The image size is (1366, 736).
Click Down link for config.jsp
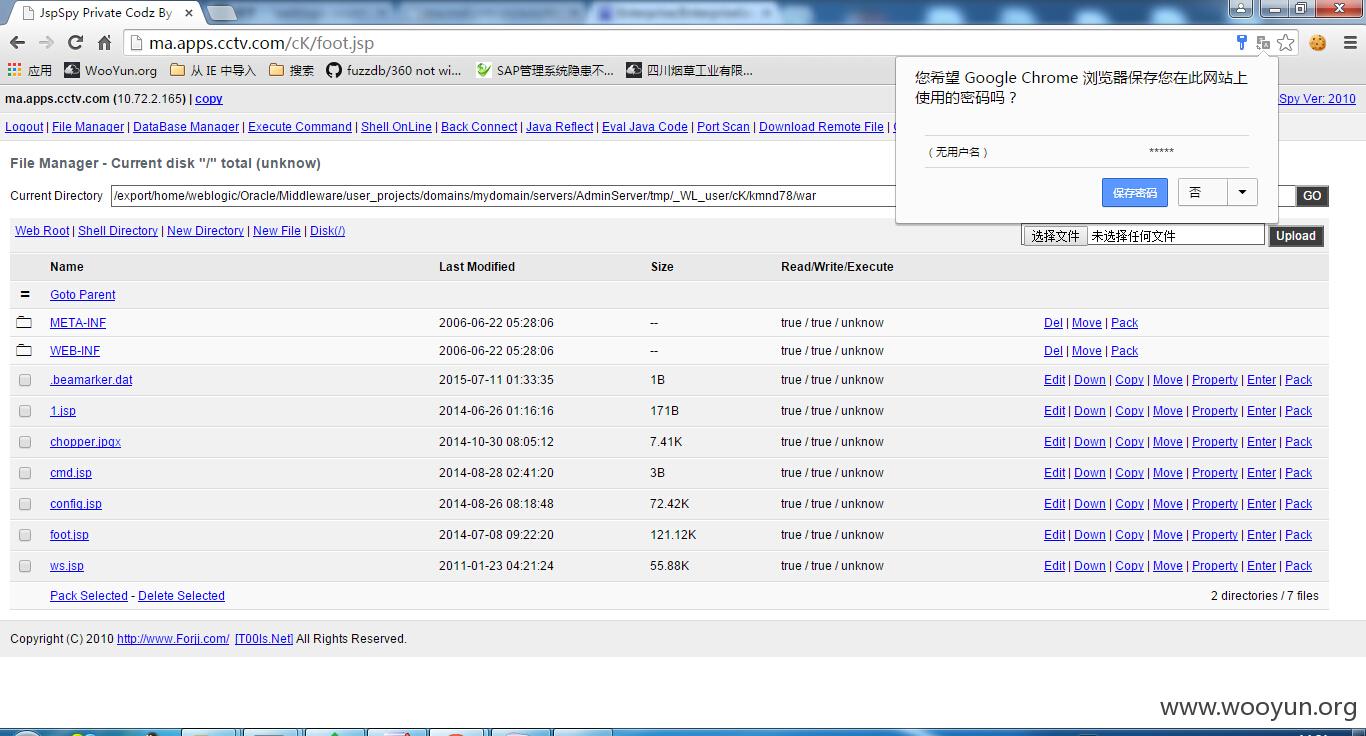tap(1090, 504)
